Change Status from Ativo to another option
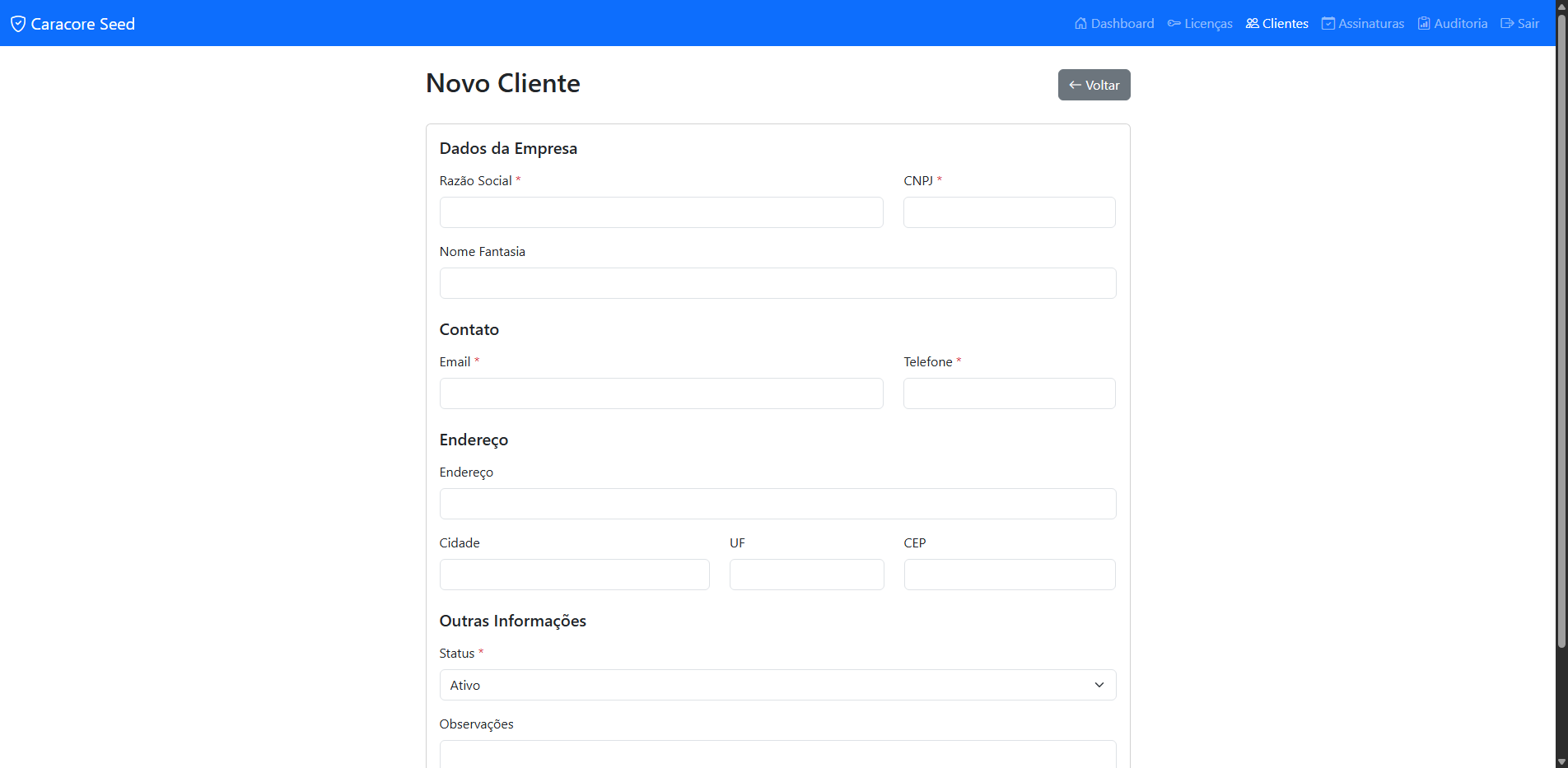Image resolution: width=1568 pixels, height=768 pixels. pyautogui.click(x=777, y=684)
